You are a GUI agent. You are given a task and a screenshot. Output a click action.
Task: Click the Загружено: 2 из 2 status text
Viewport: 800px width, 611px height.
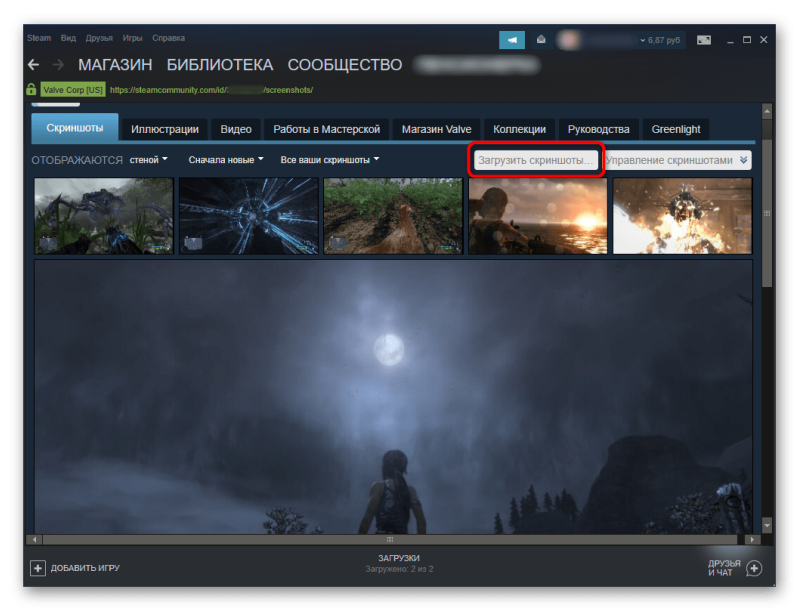click(x=399, y=569)
